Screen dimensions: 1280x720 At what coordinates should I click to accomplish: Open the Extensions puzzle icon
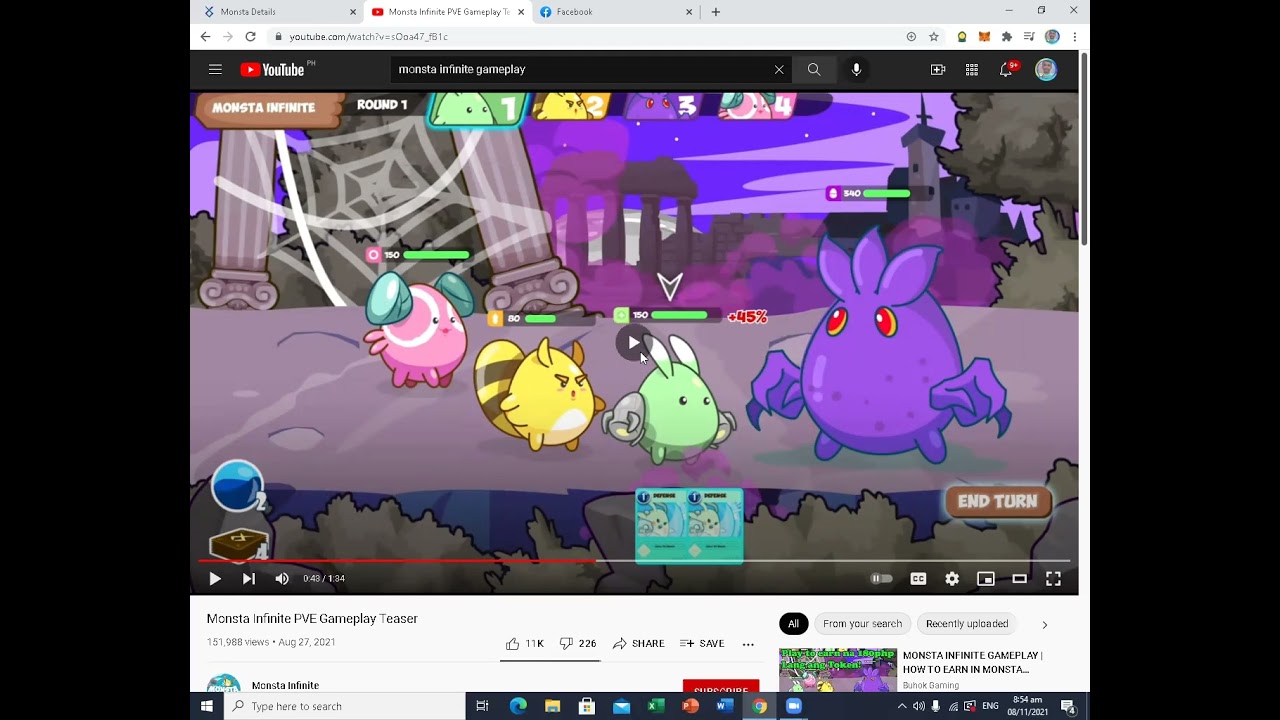[1007, 37]
